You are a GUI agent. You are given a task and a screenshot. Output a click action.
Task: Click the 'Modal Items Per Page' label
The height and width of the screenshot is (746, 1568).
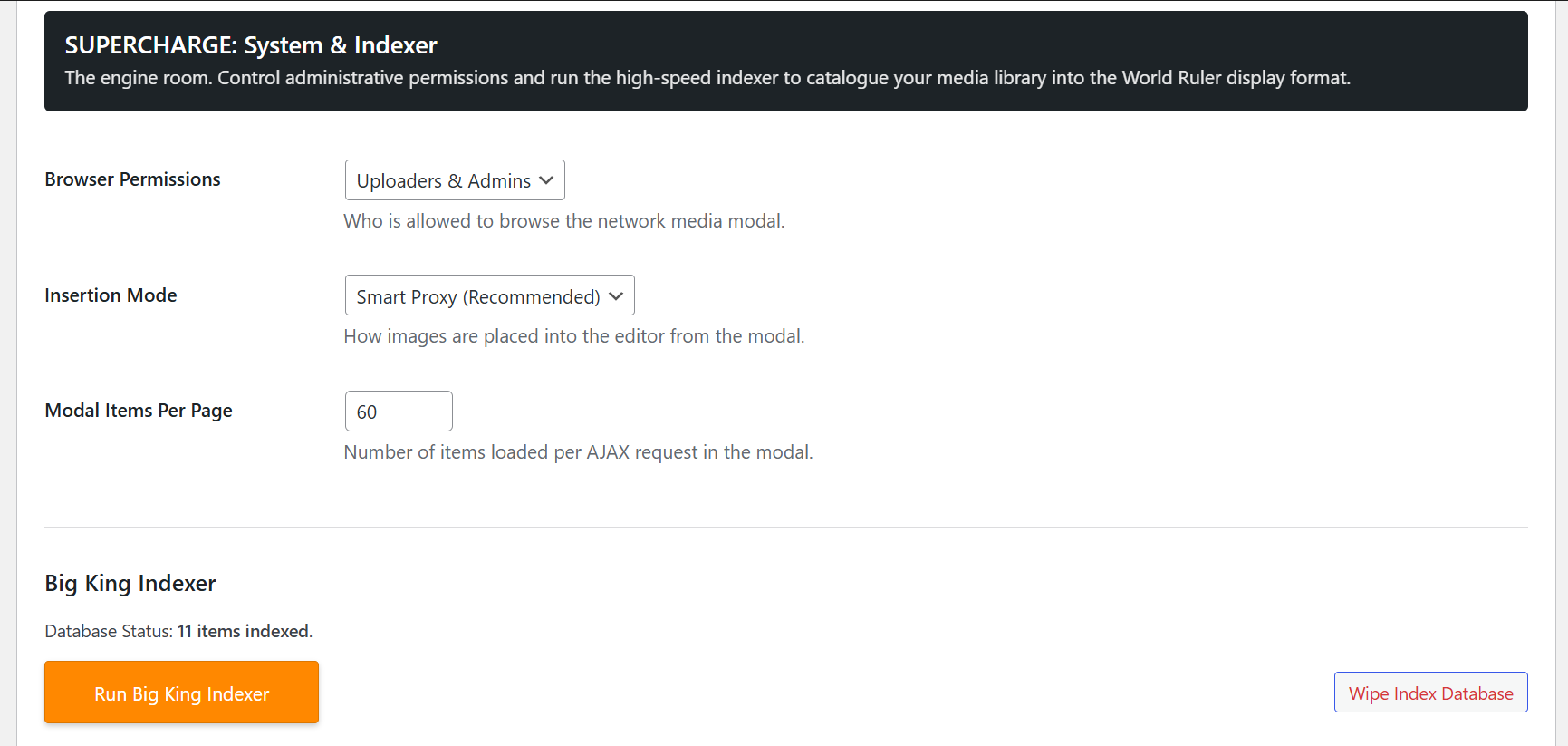139,411
